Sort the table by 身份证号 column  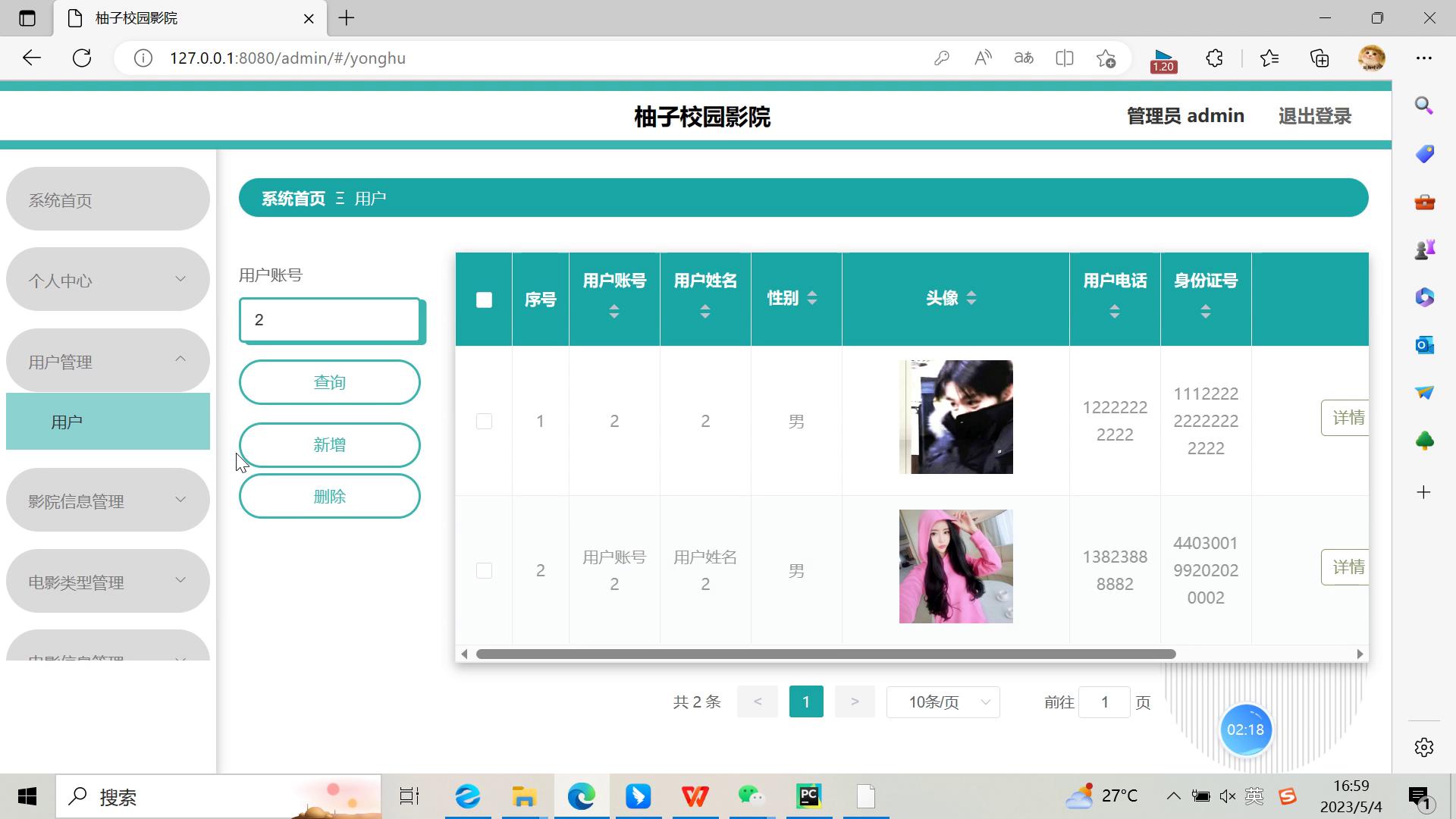coord(1206,311)
